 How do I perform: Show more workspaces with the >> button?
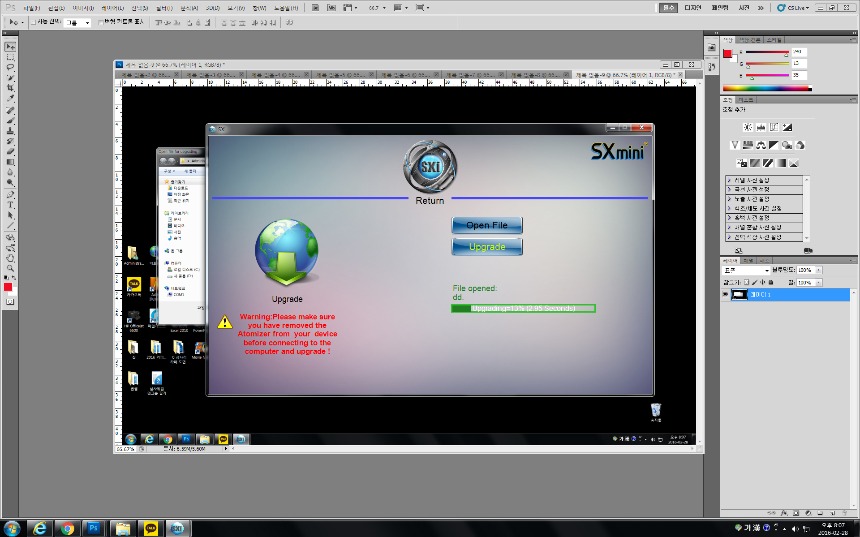[x=761, y=8]
